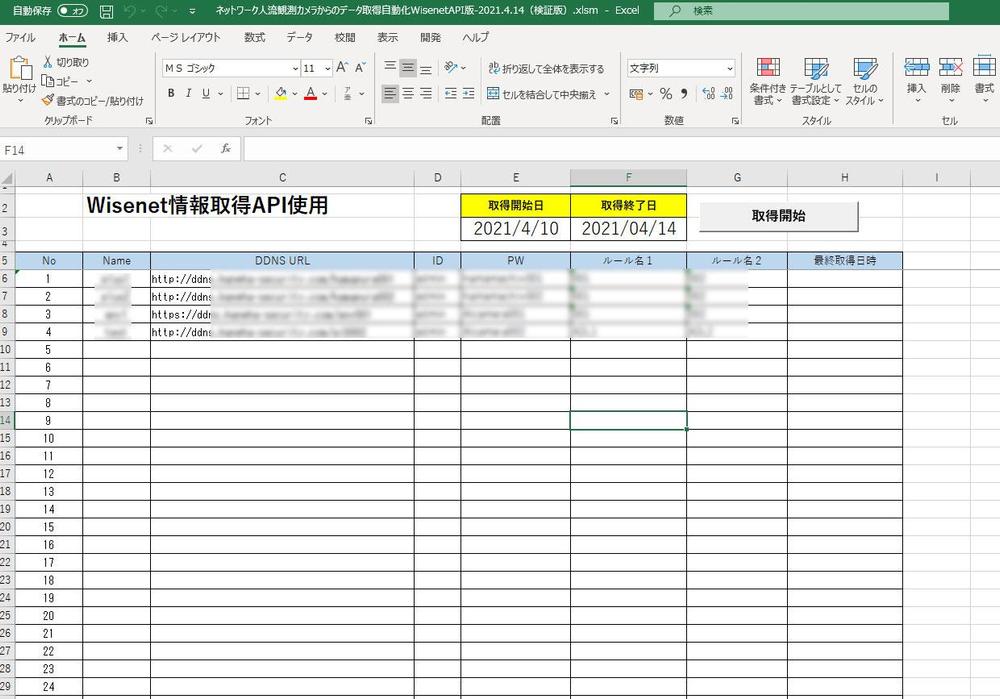
Task: Open the borders dropdown arrow
Action: 258,94
